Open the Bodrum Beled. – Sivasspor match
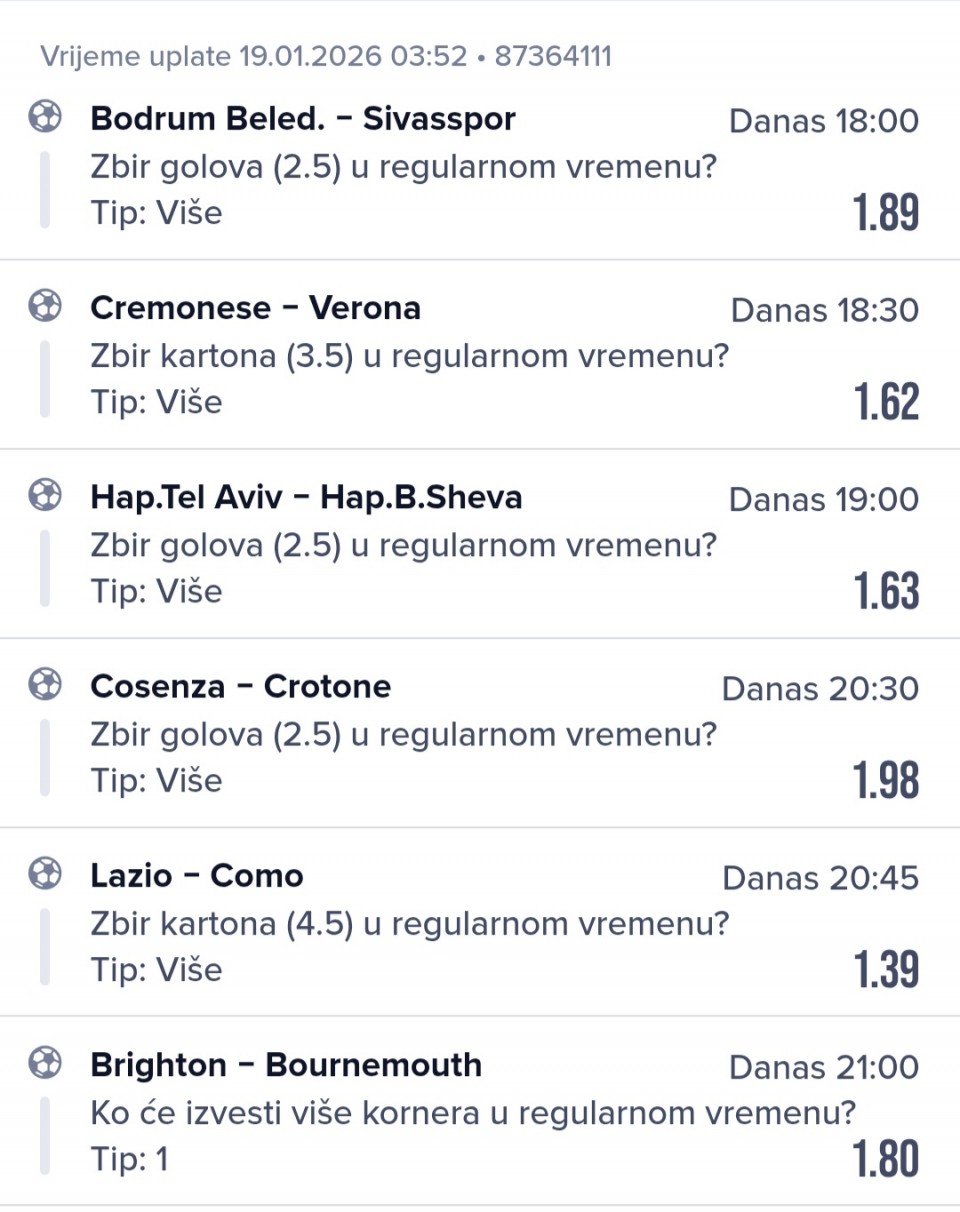 tap(303, 119)
